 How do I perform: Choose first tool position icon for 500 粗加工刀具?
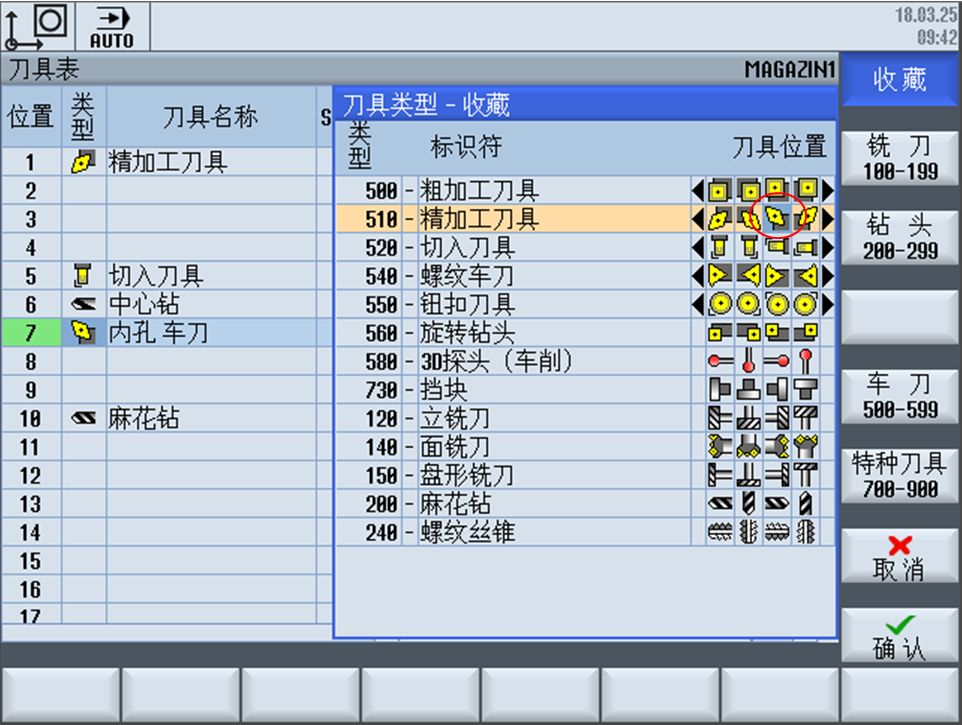click(x=719, y=191)
